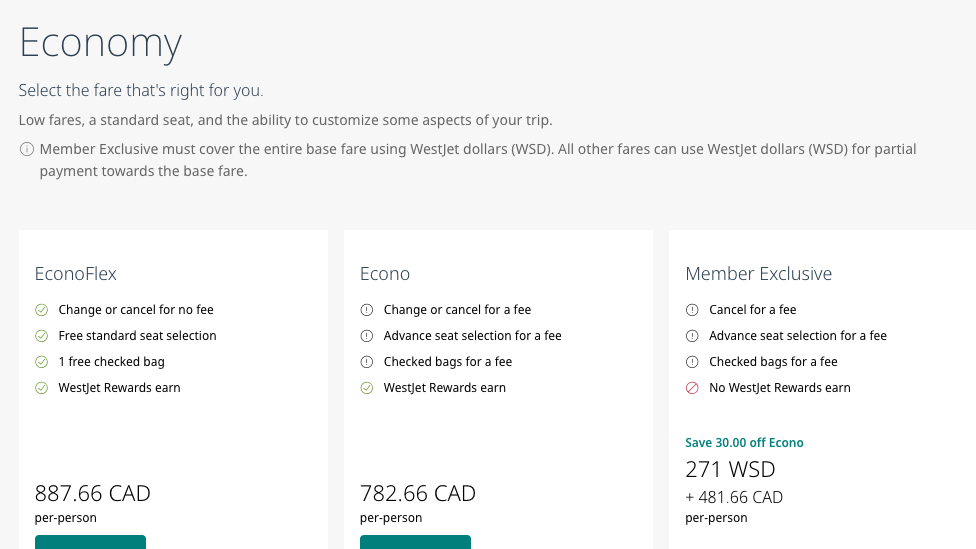976x549 pixels.
Task: Click check icon beside '1 free checked bag'
Action: [42, 362]
